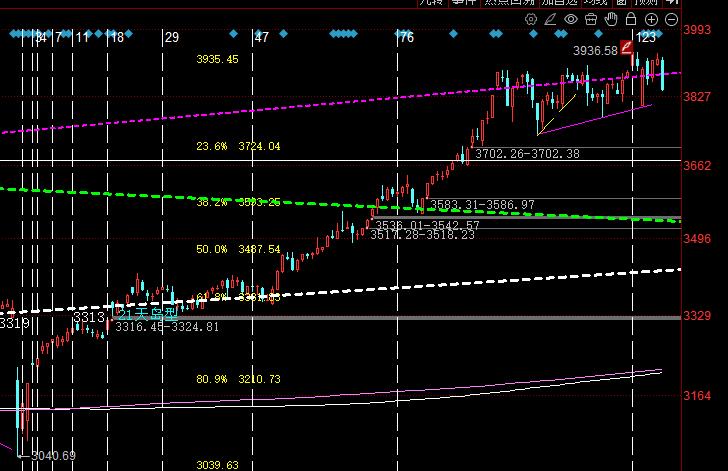Click price axis value 3496
Image resolution: width=728 pixels, height=471 pixels.
click(x=696, y=239)
